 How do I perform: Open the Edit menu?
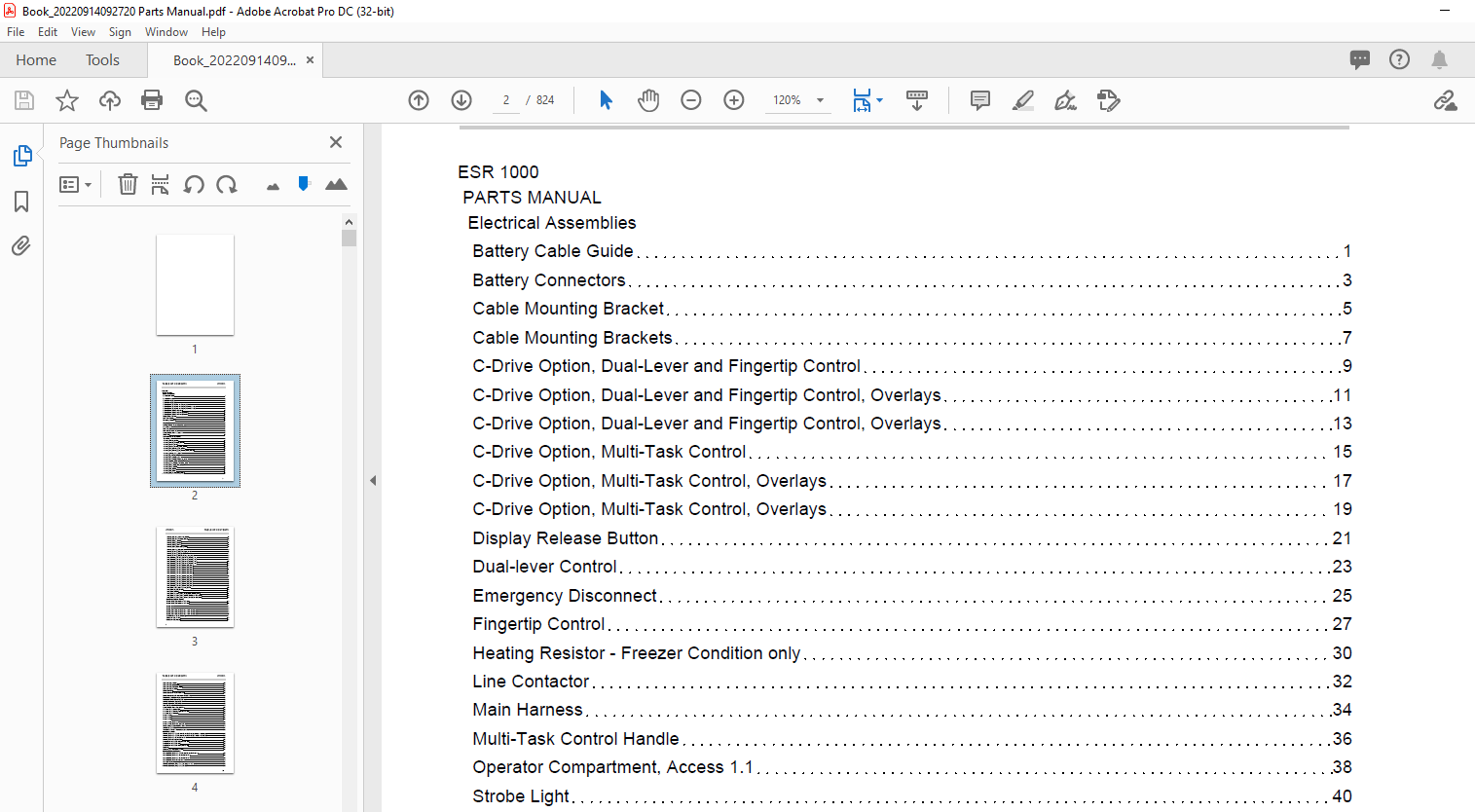coord(48,32)
